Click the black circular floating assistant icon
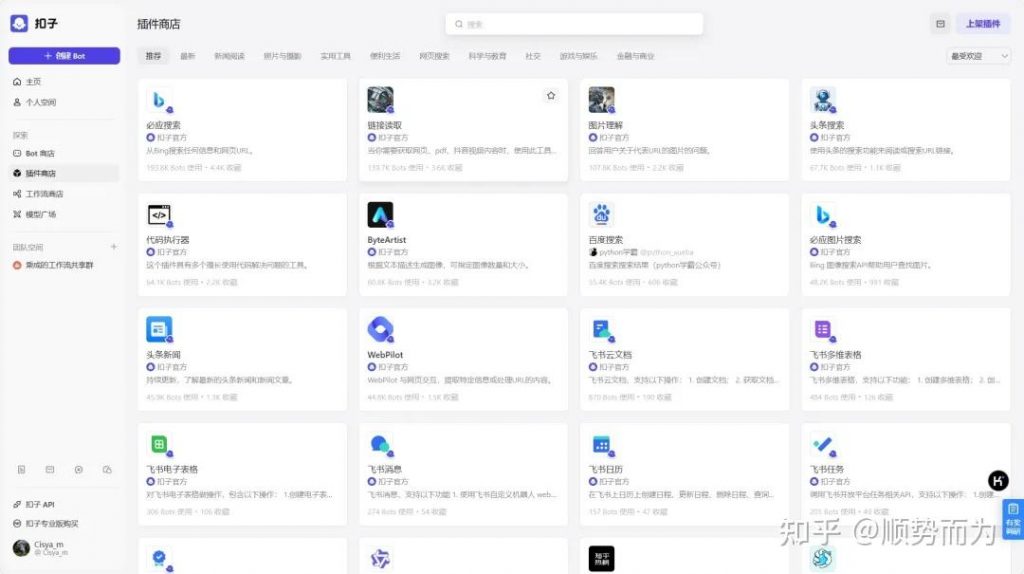 point(998,481)
